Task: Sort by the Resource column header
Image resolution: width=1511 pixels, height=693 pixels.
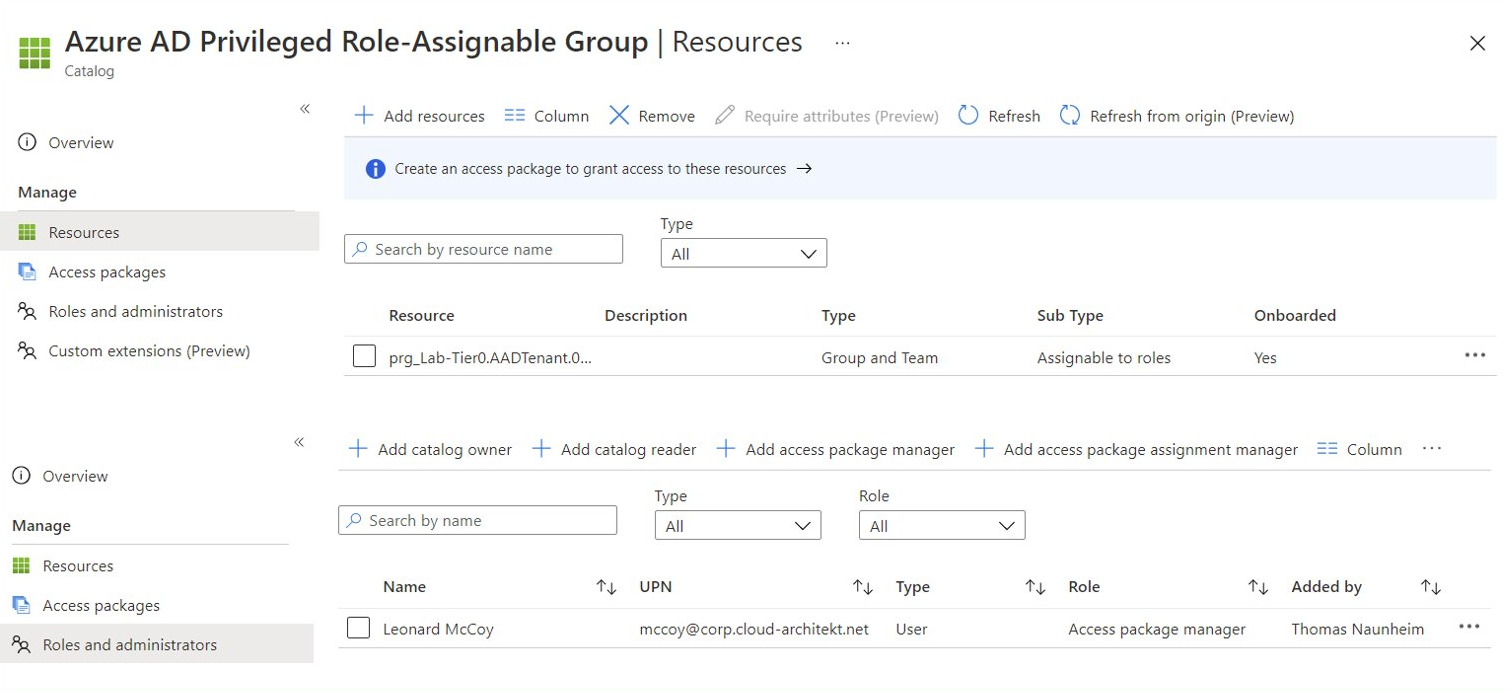Action: pyautogui.click(x=421, y=316)
